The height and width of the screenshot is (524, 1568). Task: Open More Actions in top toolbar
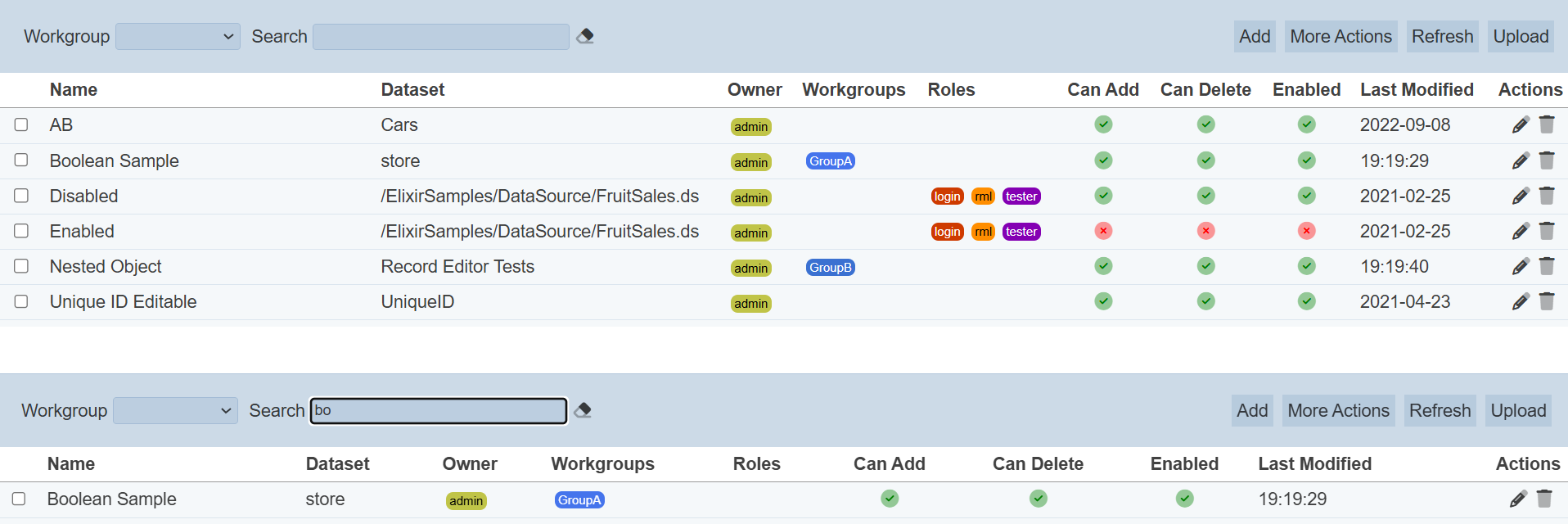coord(1340,37)
